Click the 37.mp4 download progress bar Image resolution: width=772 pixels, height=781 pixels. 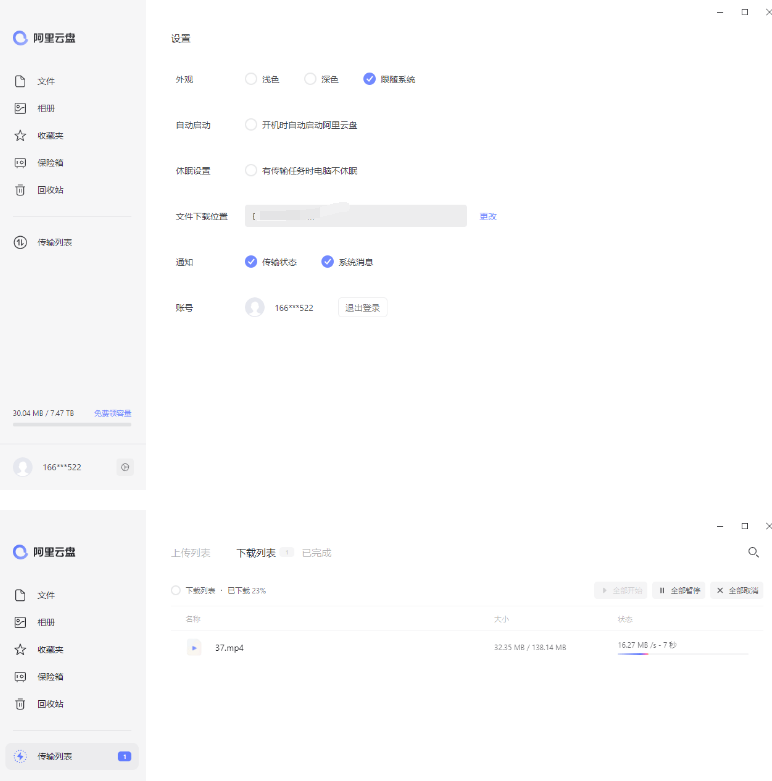683,653
